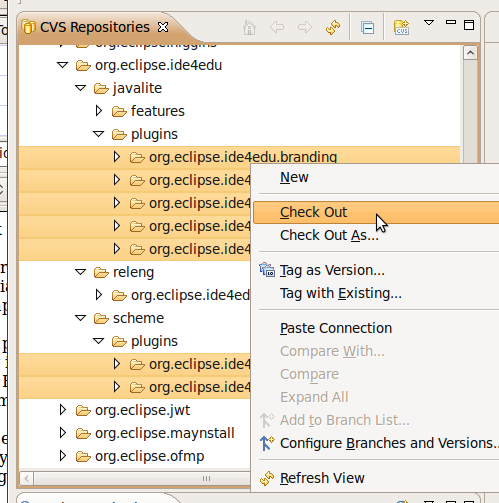This screenshot has width=499, height=503.
Task: Choose Check Out As... menu entry
Action: [376, 235]
